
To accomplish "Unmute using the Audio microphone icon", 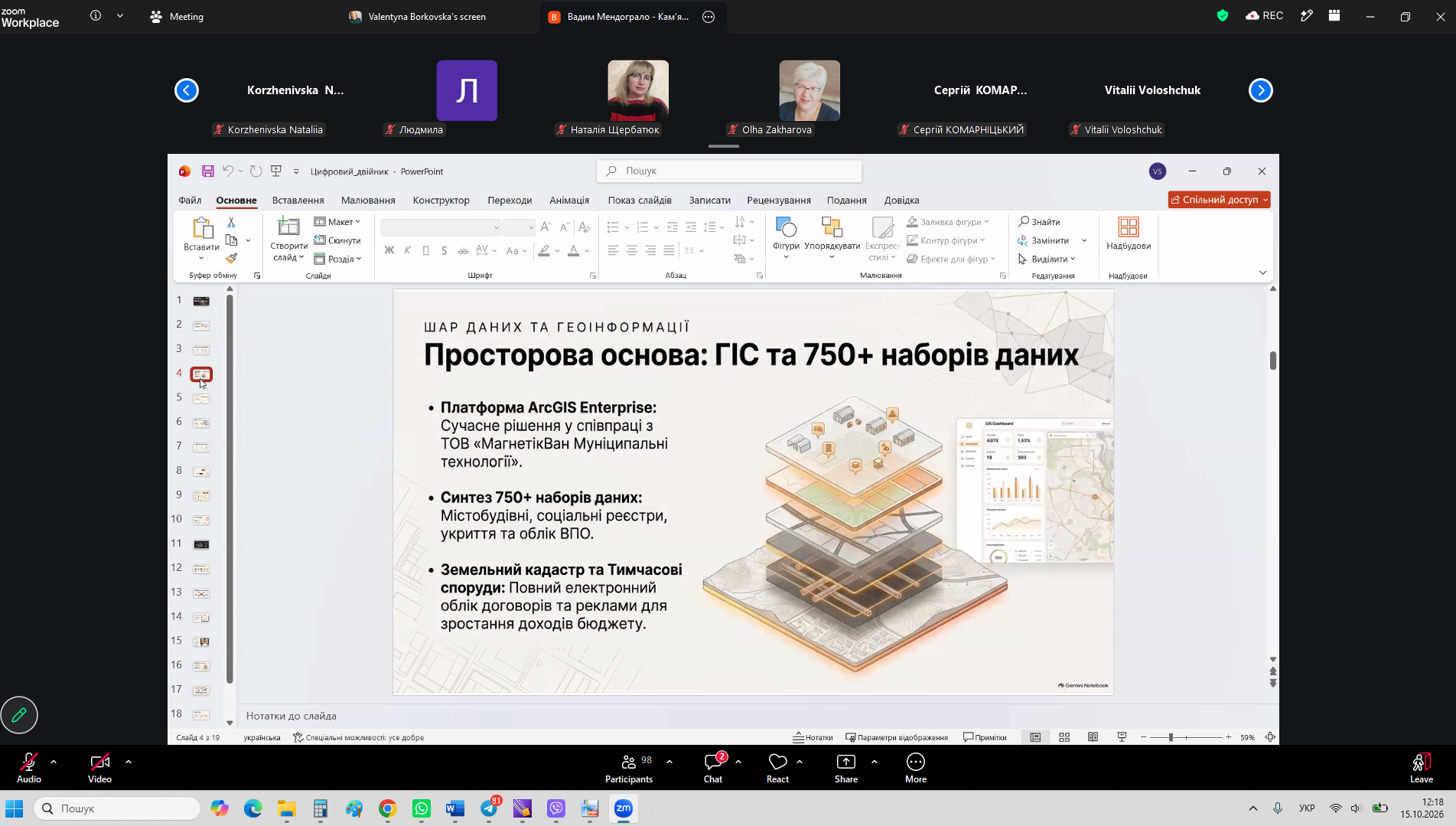I will point(29,768).
